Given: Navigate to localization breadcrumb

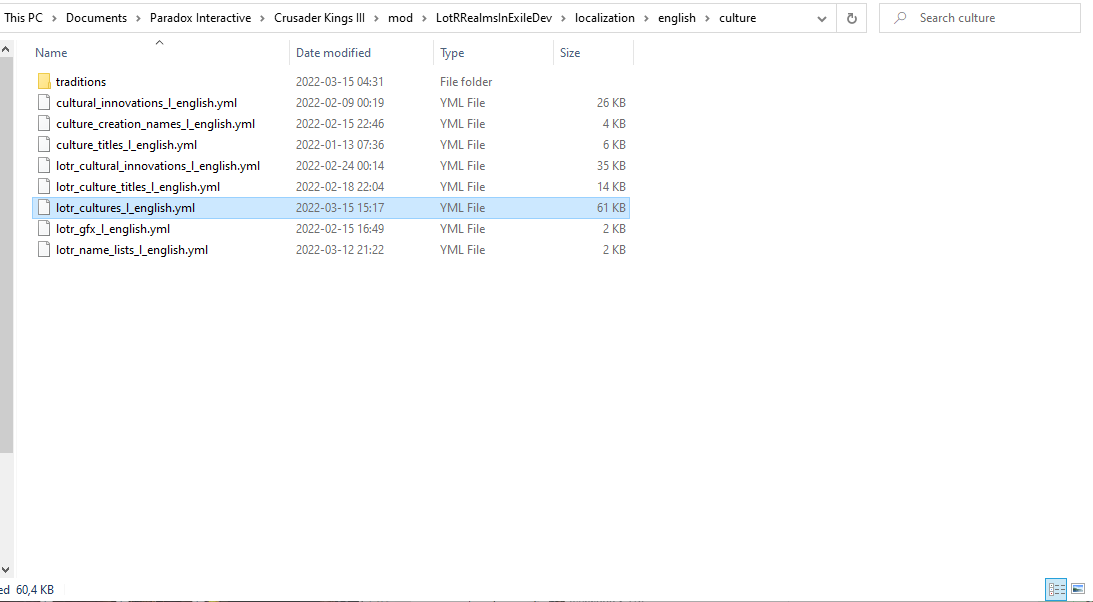Looking at the screenshot, I should (x=604, y=18).
